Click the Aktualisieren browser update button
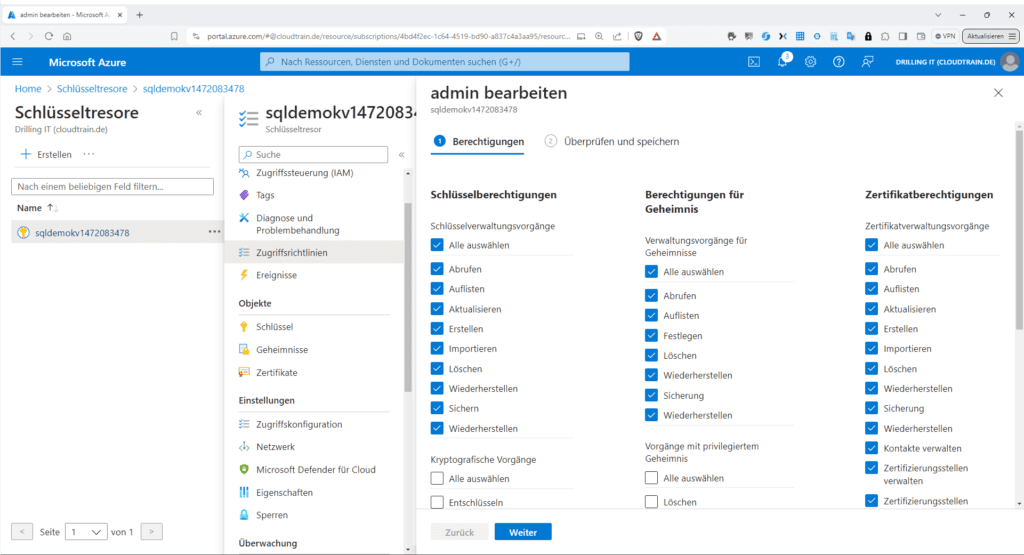Image resolution: width=1024 pixels, height=555 pixels. point(991,37)
